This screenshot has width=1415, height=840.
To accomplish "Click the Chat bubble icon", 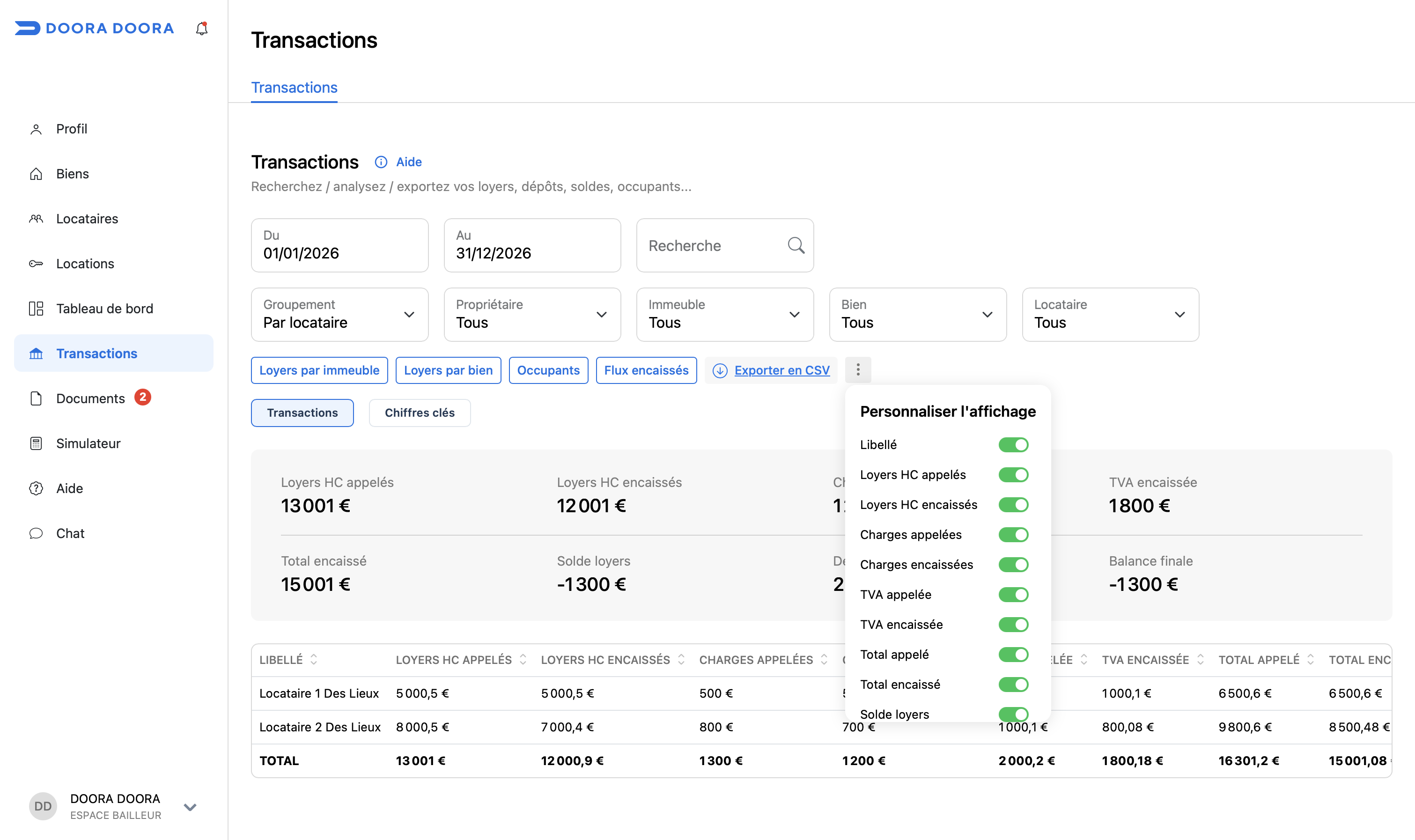I will (36, 533).
